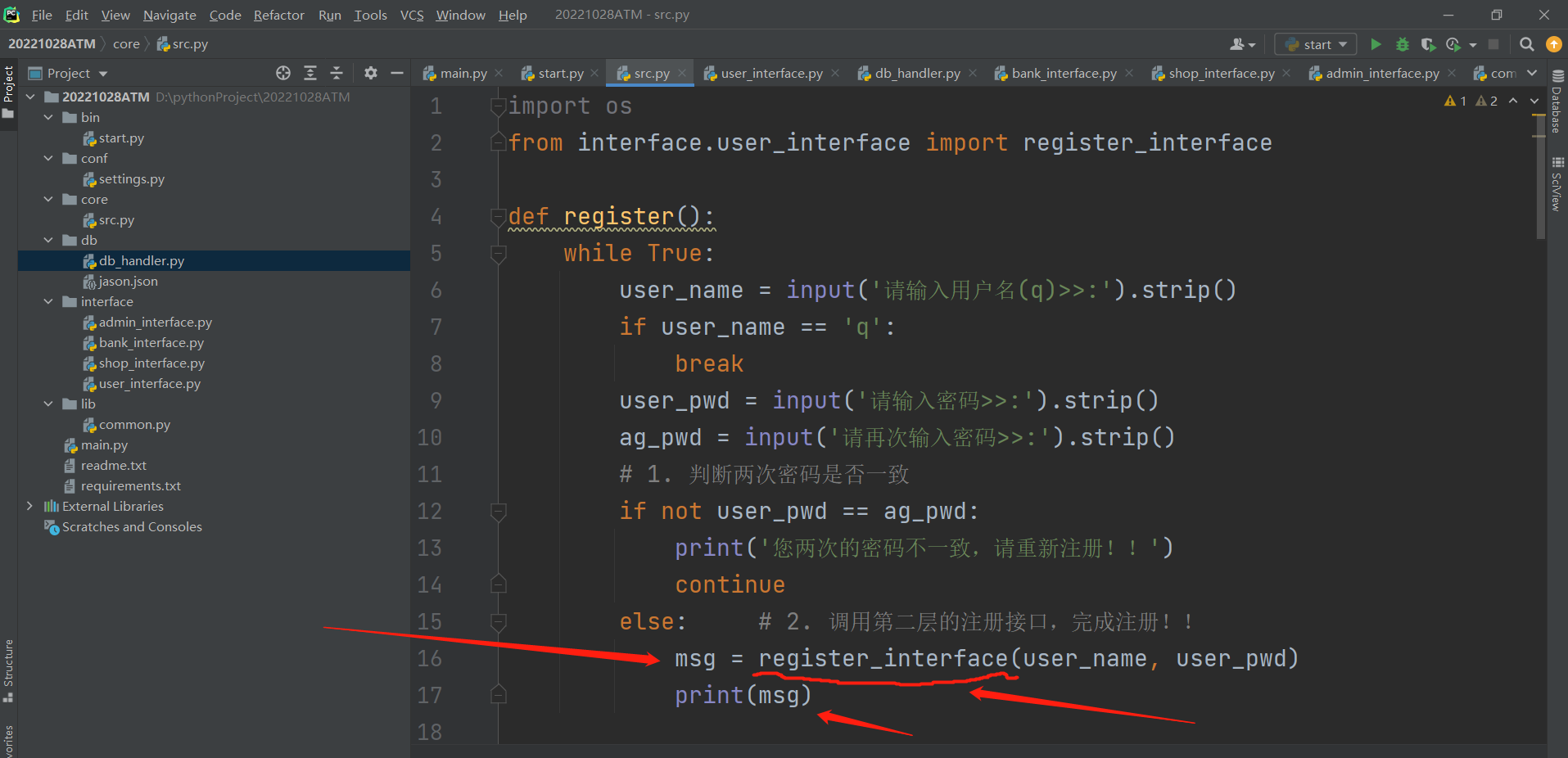The image size is (1568, 758).
Task: Open the SciView tool window
Action: tap(1557, 184)
